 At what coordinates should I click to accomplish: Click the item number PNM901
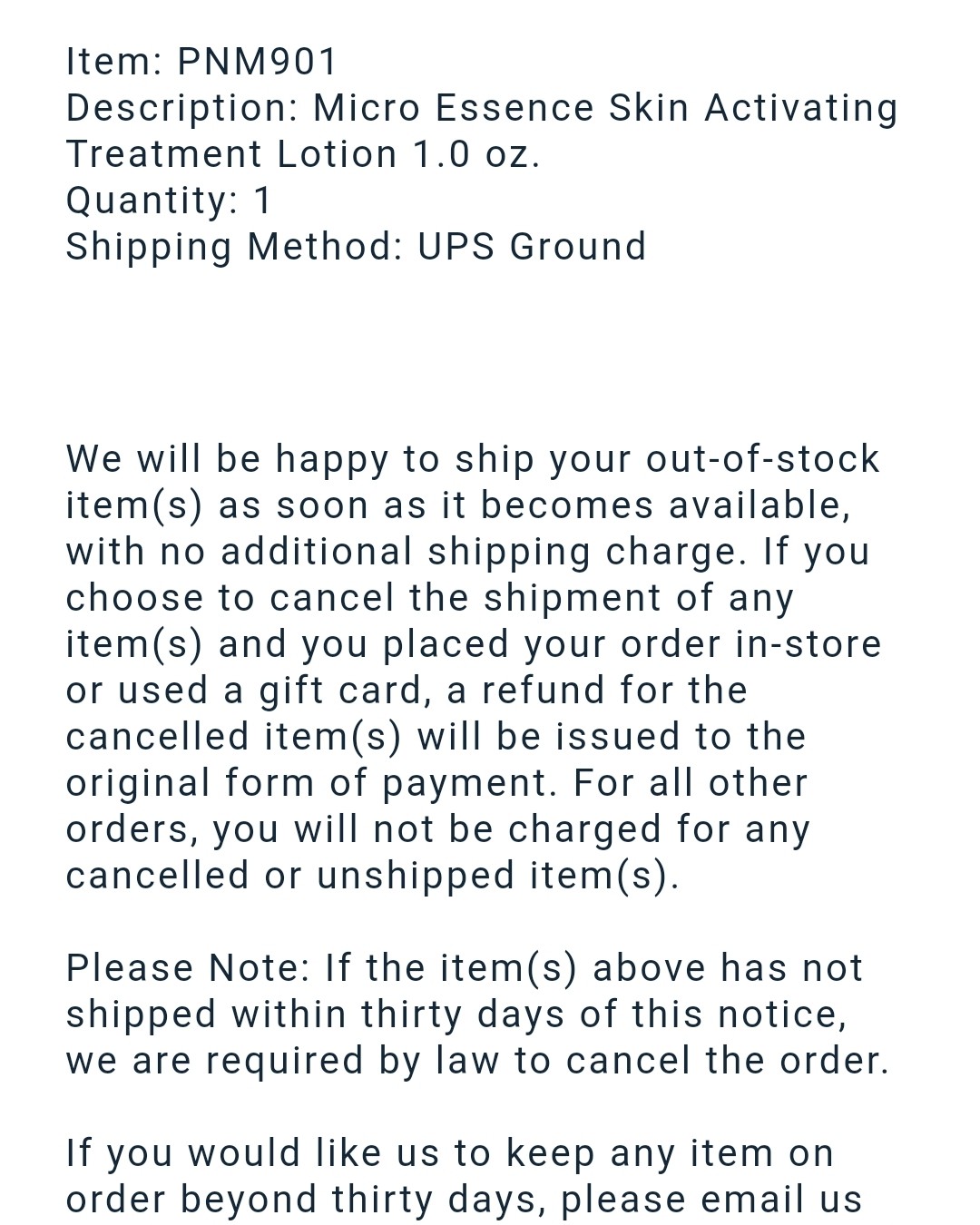pos(257,62)
